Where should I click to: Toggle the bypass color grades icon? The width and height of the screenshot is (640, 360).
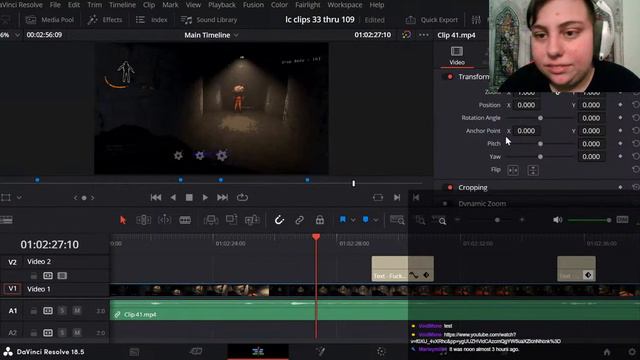click(407, 35)
